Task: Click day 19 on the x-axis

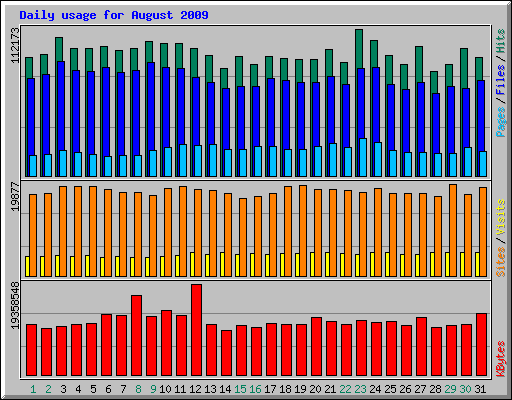Action: (x=300, y=389)
